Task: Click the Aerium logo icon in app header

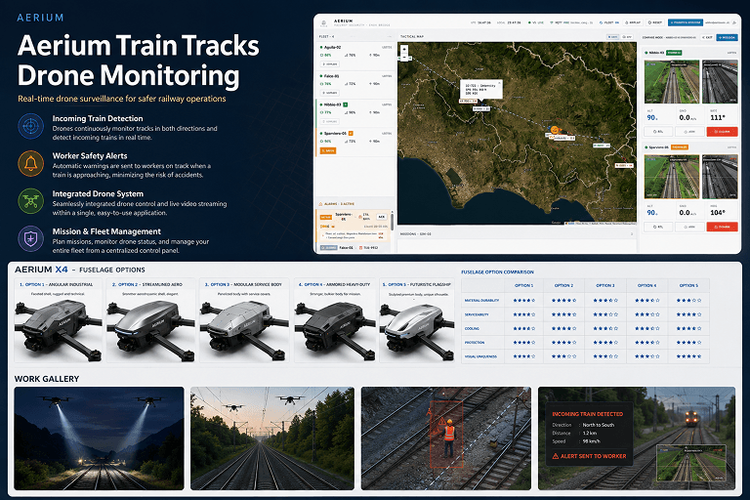Action: 323,23
